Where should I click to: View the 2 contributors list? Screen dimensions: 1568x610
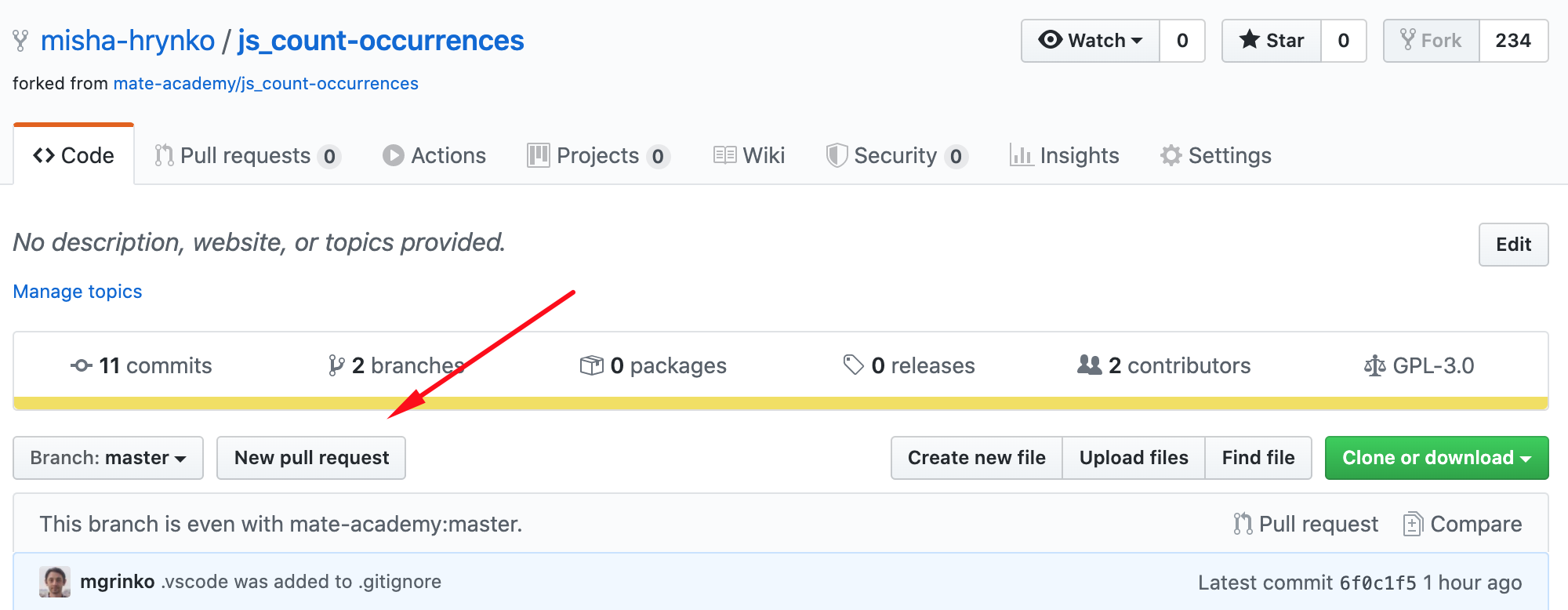[x=1164, y=365]
